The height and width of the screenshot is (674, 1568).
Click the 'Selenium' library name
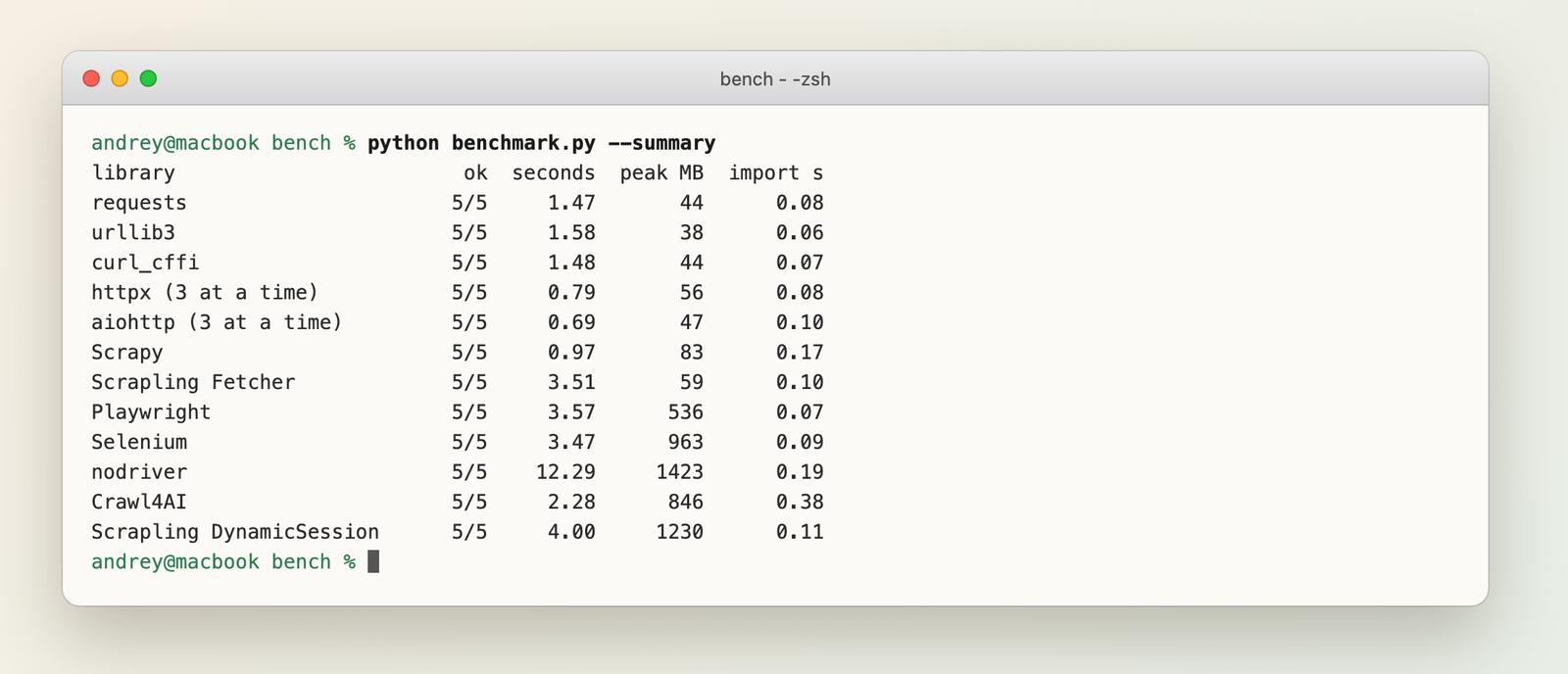[x=139, y=442]
